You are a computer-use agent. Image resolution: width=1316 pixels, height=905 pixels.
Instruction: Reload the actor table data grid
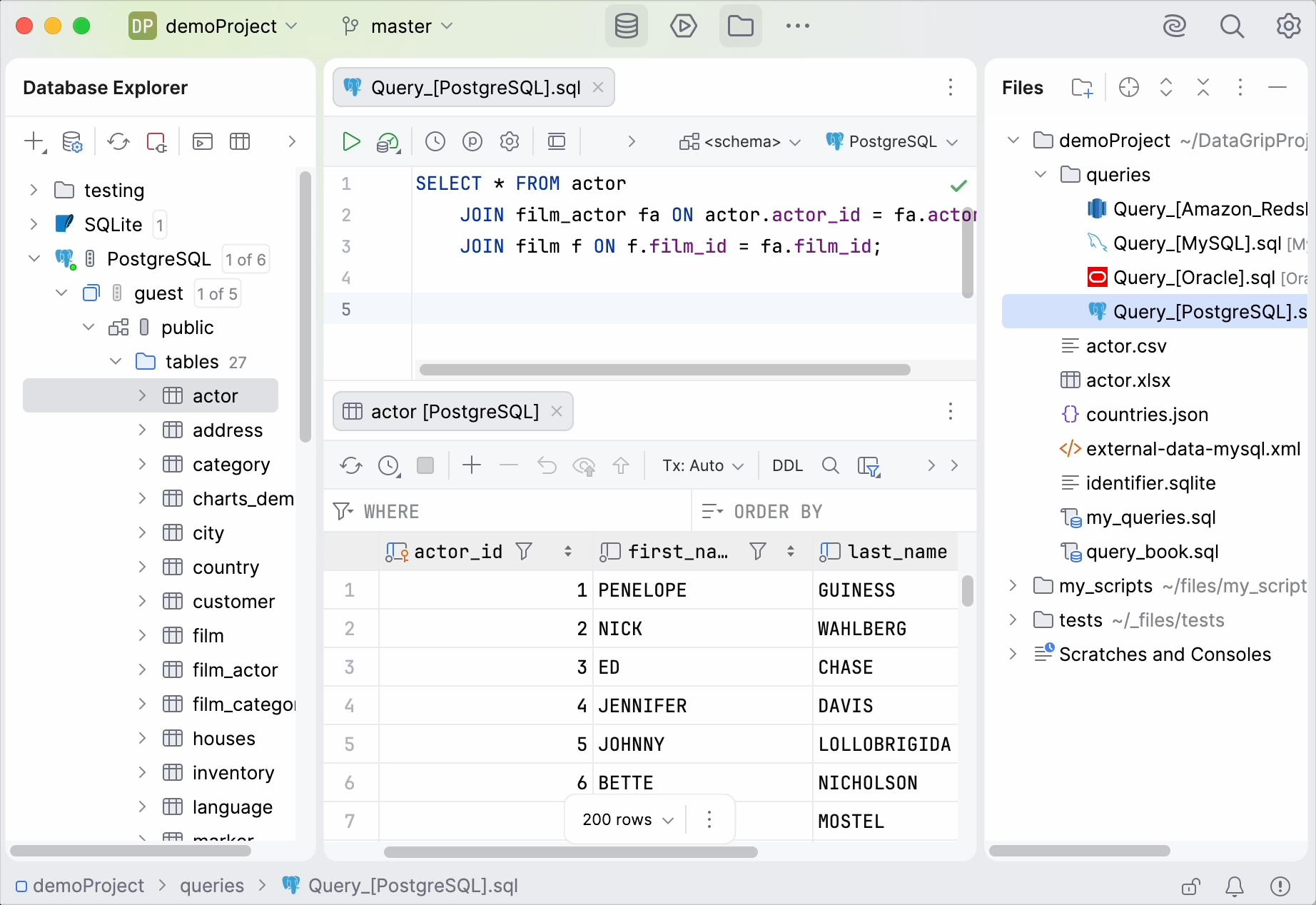tap(350, 466)
